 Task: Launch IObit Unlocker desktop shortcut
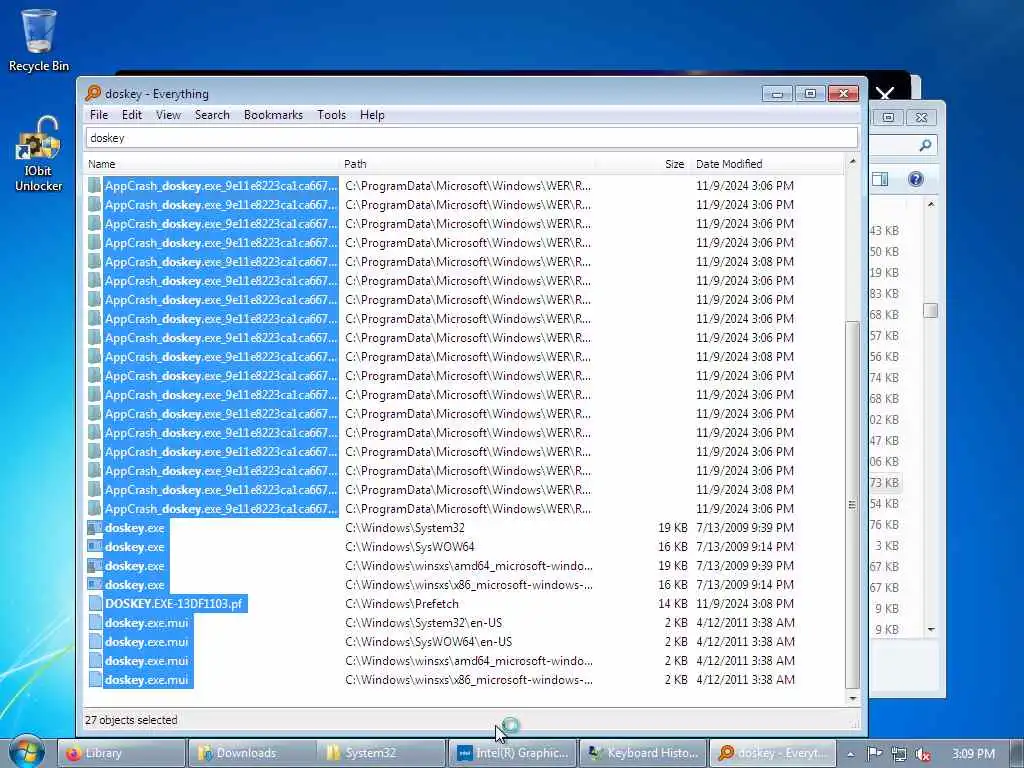pyautogui.click(x=39, y=154)
